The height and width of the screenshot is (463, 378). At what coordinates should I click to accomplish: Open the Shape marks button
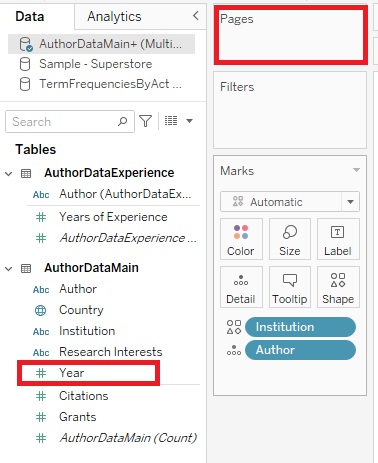338,287
